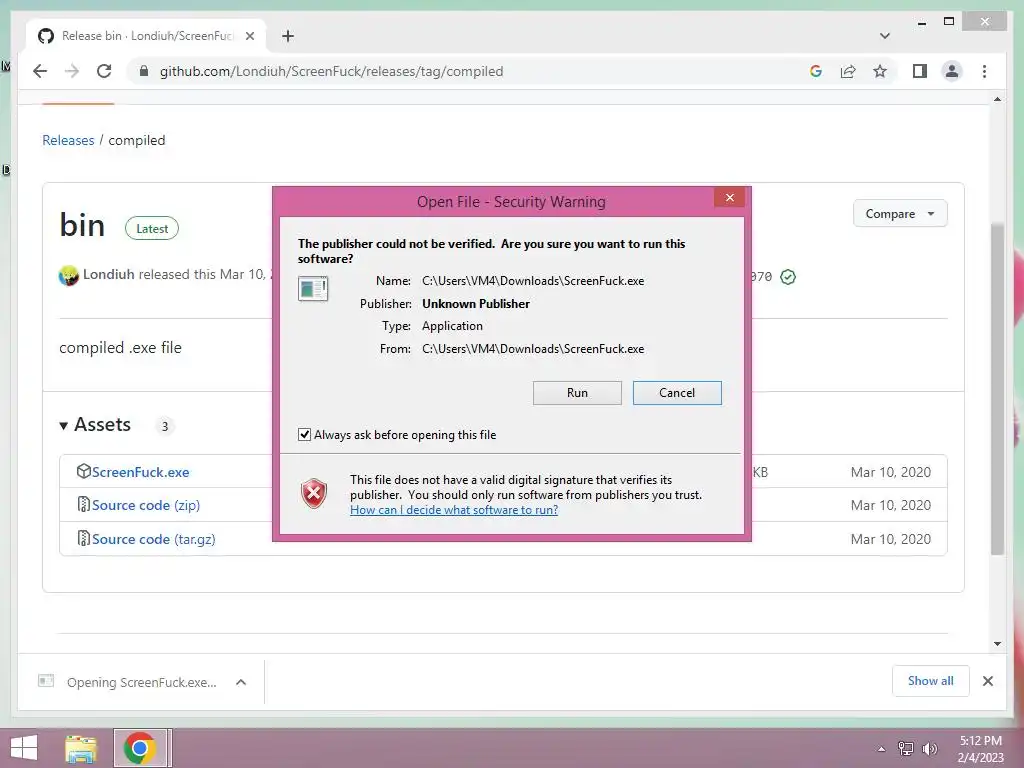Click the Run button in Security Warning dialog
The height and width of the screenshot is (768, 1024).
[577, 393]
